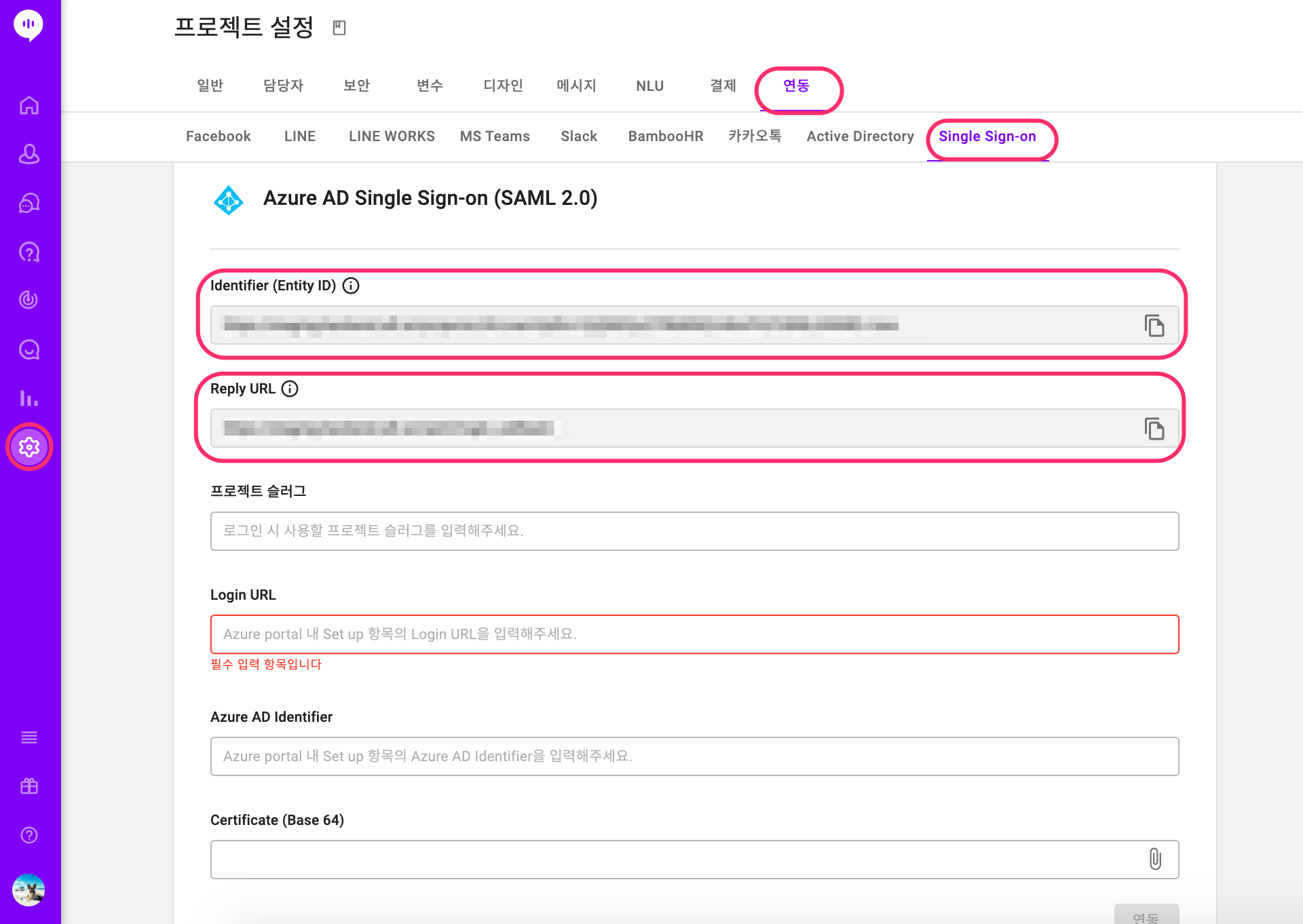The width and height of the screenshot is (1303, 924).
Task: Open the user profile sidebar icon
Action: (29, 154)
